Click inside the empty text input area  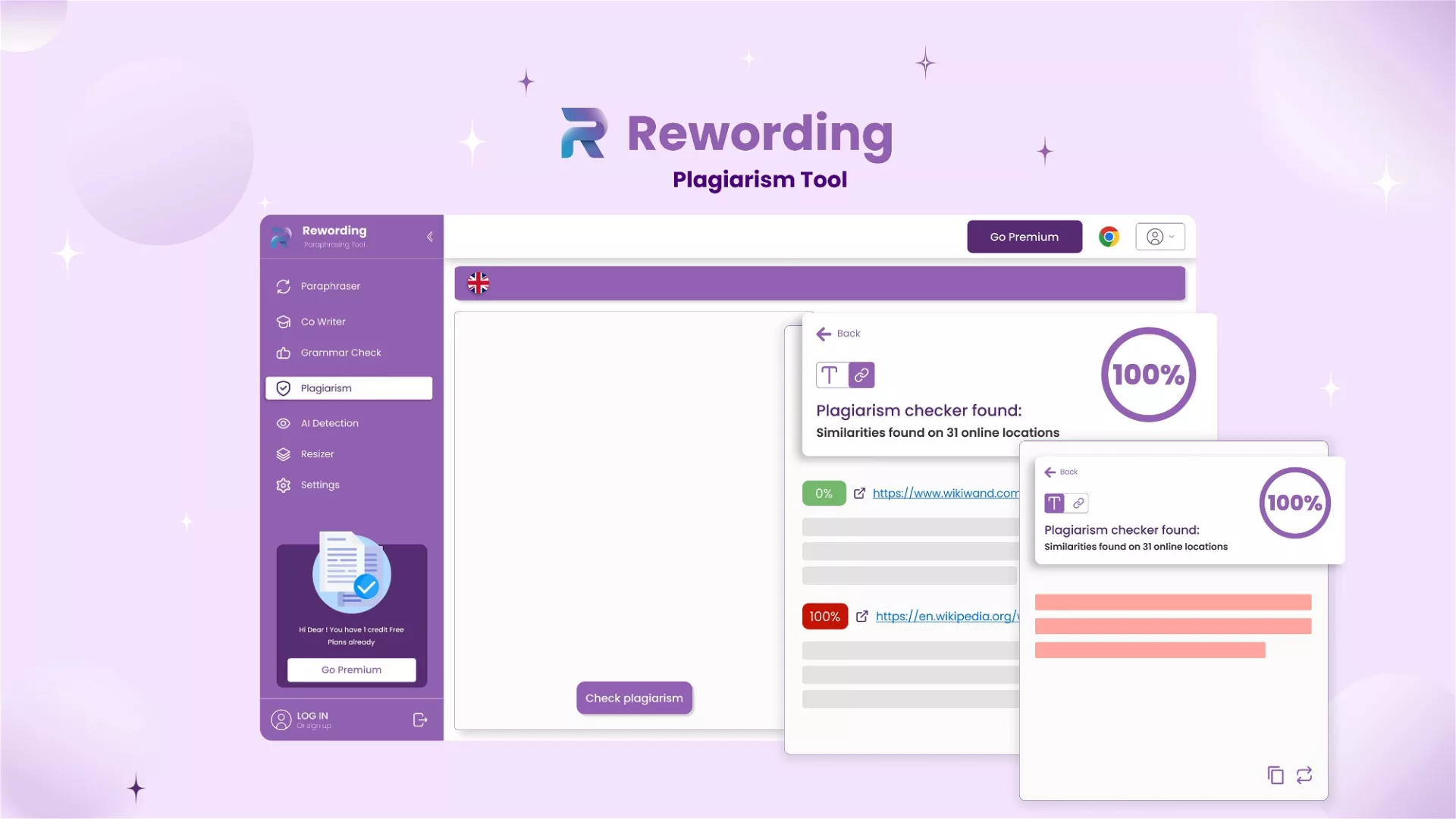pos(618,493)
